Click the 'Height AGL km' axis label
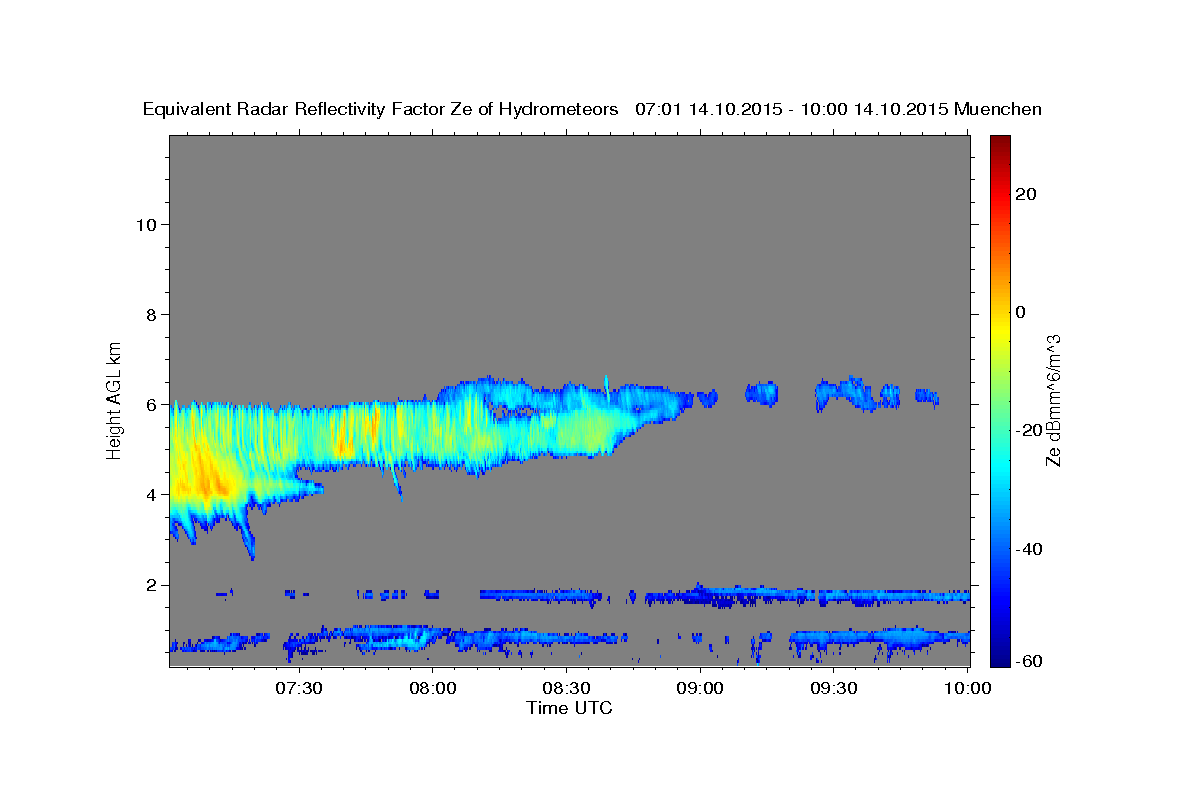This screenshot has width=1200, height=800. 115,399
